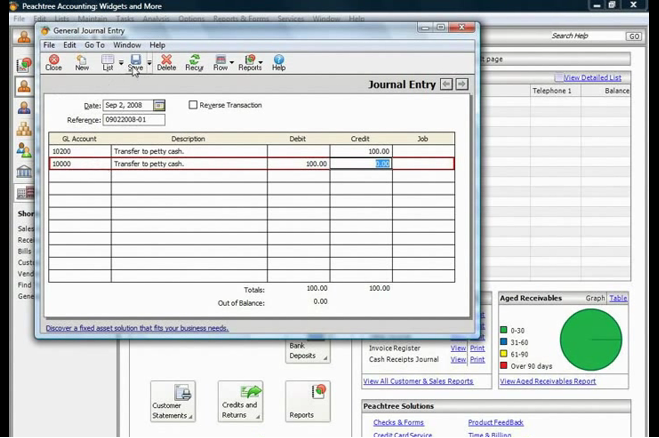659x438 pixels.
Task: Click the green aged receivables pie chart
Action: 591,340
